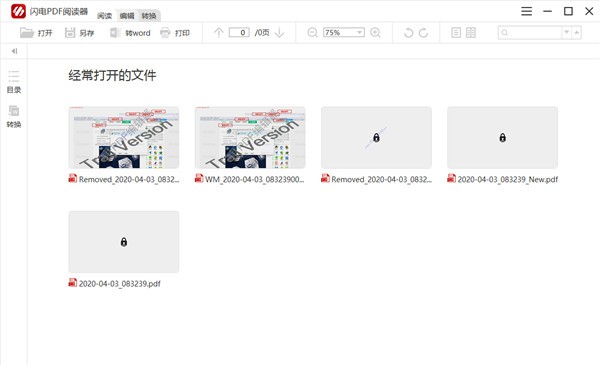Print the document via 打印

point(175,33)
